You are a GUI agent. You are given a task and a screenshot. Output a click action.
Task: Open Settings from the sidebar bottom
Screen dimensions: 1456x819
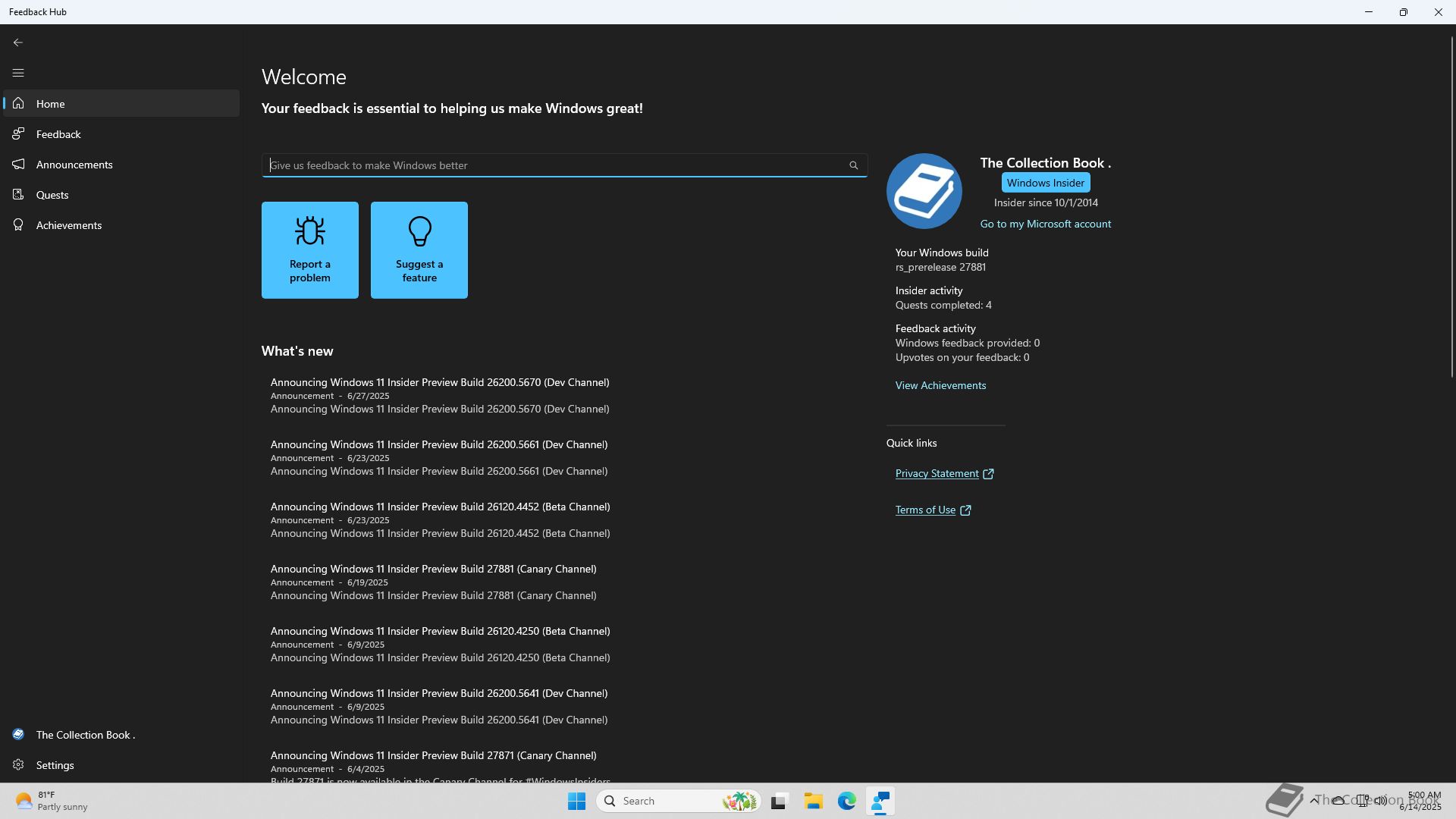[x=55, y=765]
